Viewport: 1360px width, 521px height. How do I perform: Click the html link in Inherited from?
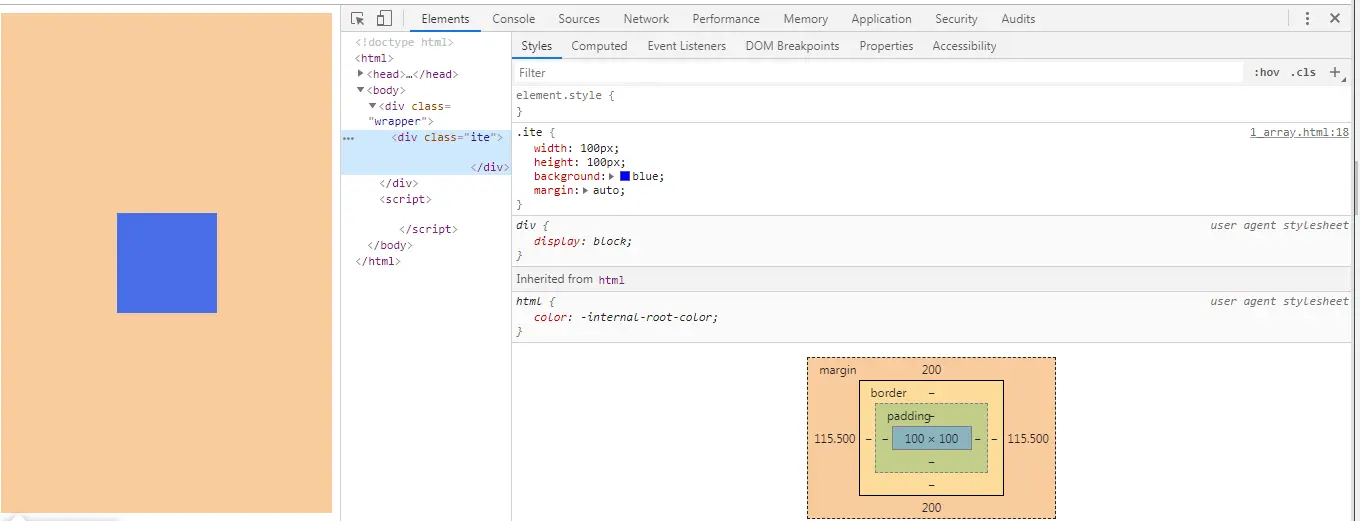pos(611,280)
